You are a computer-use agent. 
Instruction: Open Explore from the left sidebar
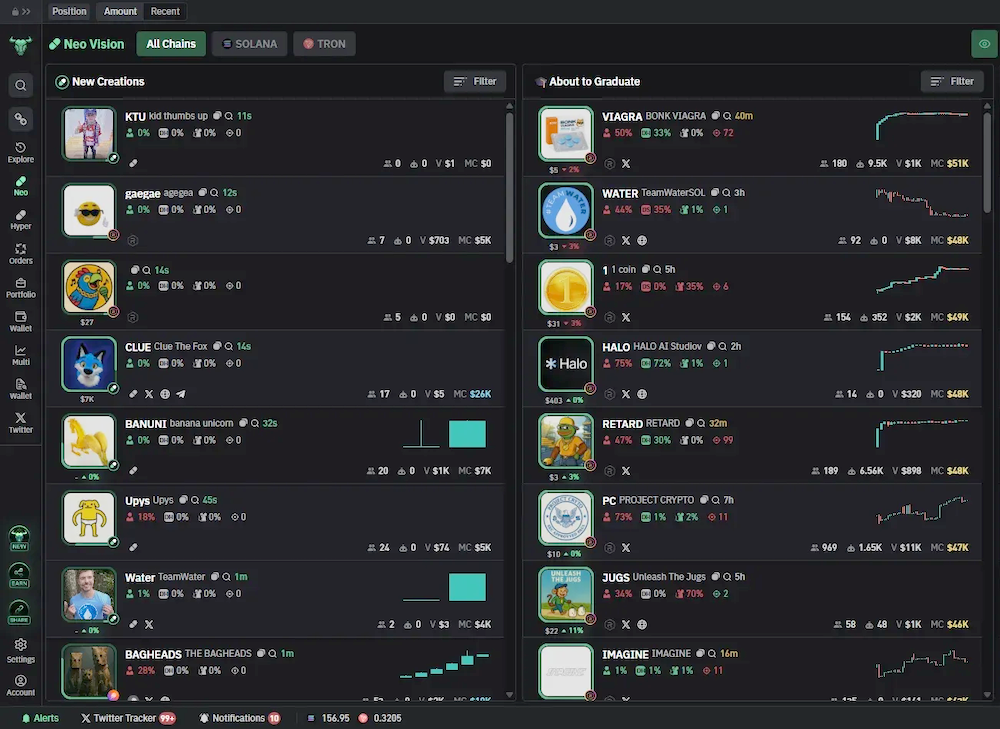20,152
